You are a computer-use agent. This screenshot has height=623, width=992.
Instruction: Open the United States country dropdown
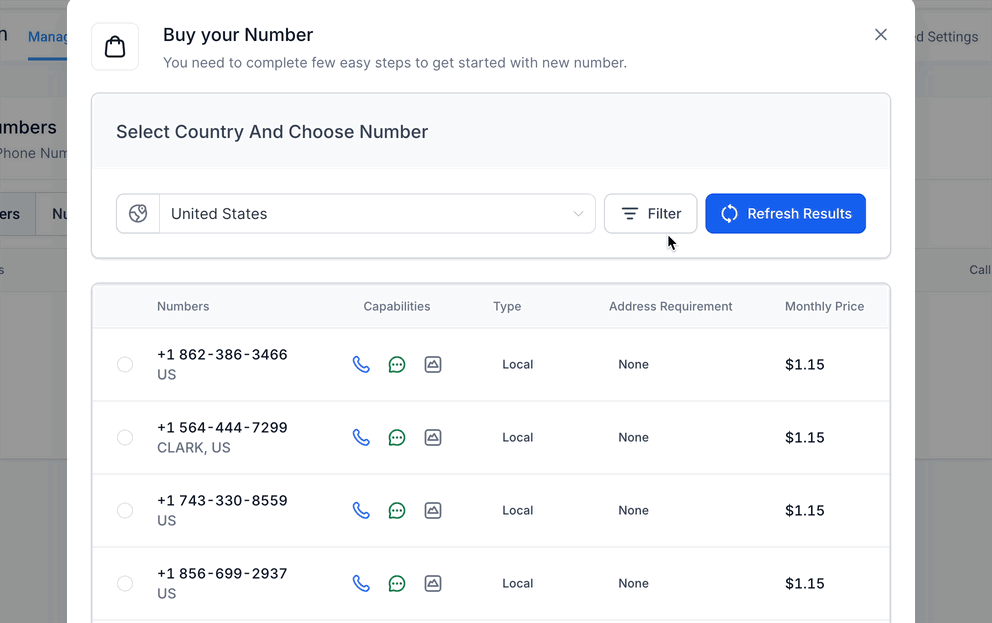[x=356, y=214]
